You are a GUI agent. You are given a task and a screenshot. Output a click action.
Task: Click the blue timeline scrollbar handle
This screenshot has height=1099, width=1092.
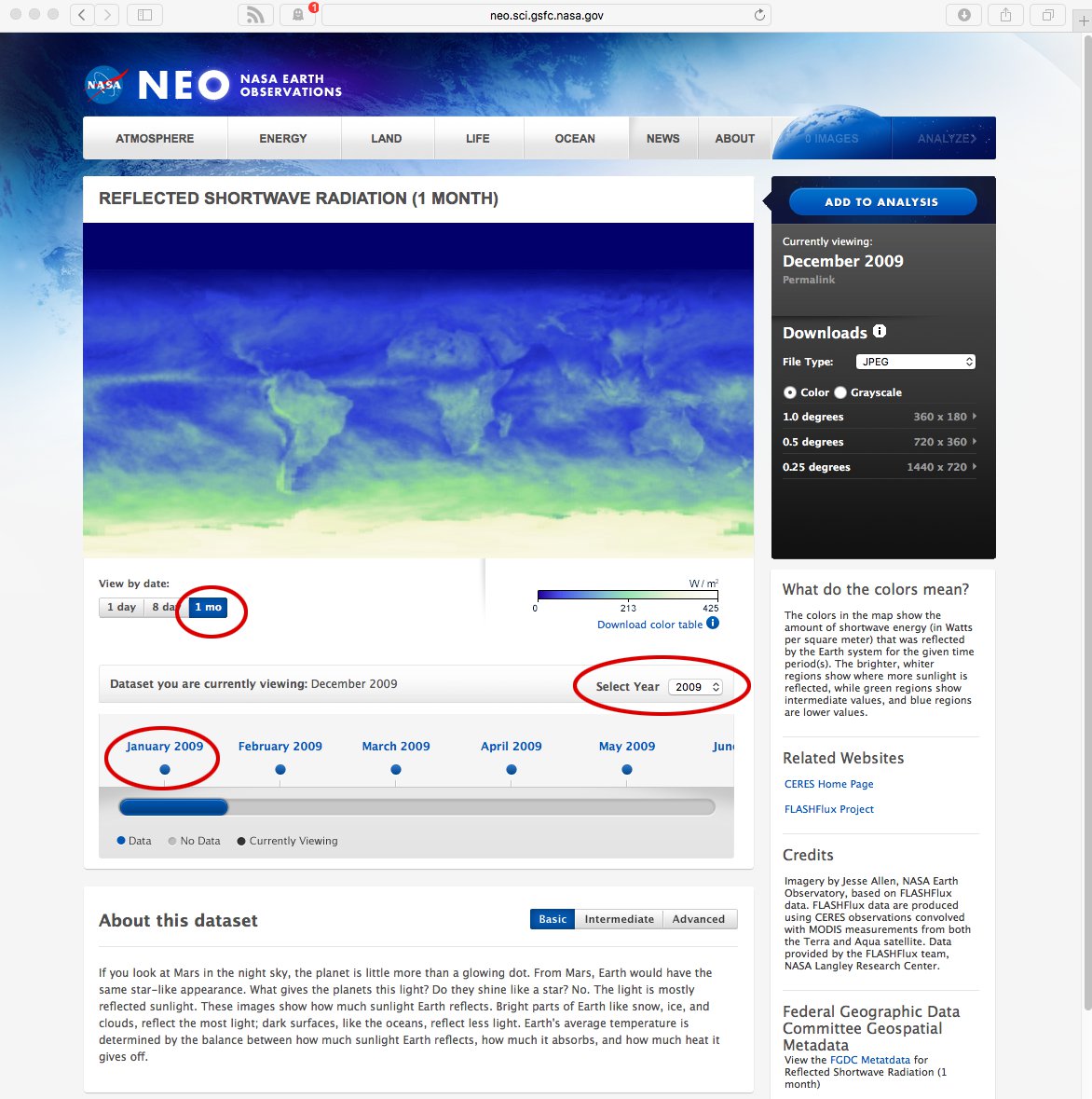[x=173, y=806]
